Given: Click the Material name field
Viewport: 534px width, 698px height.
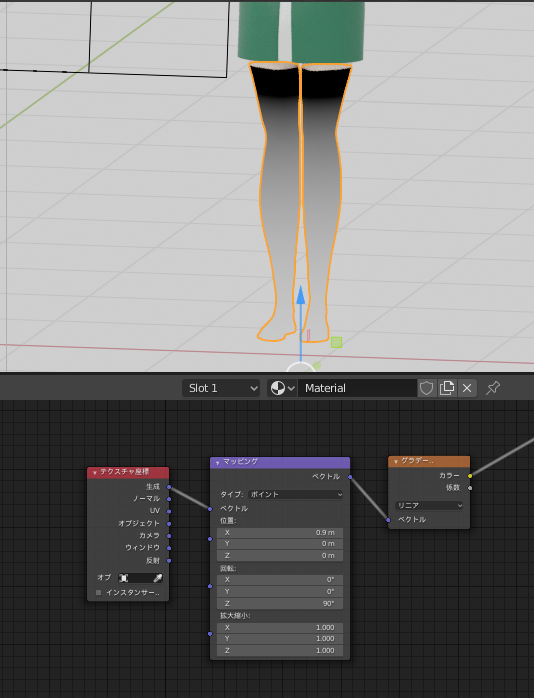Looking at the screenshot, I should click(x=357, y=388).
